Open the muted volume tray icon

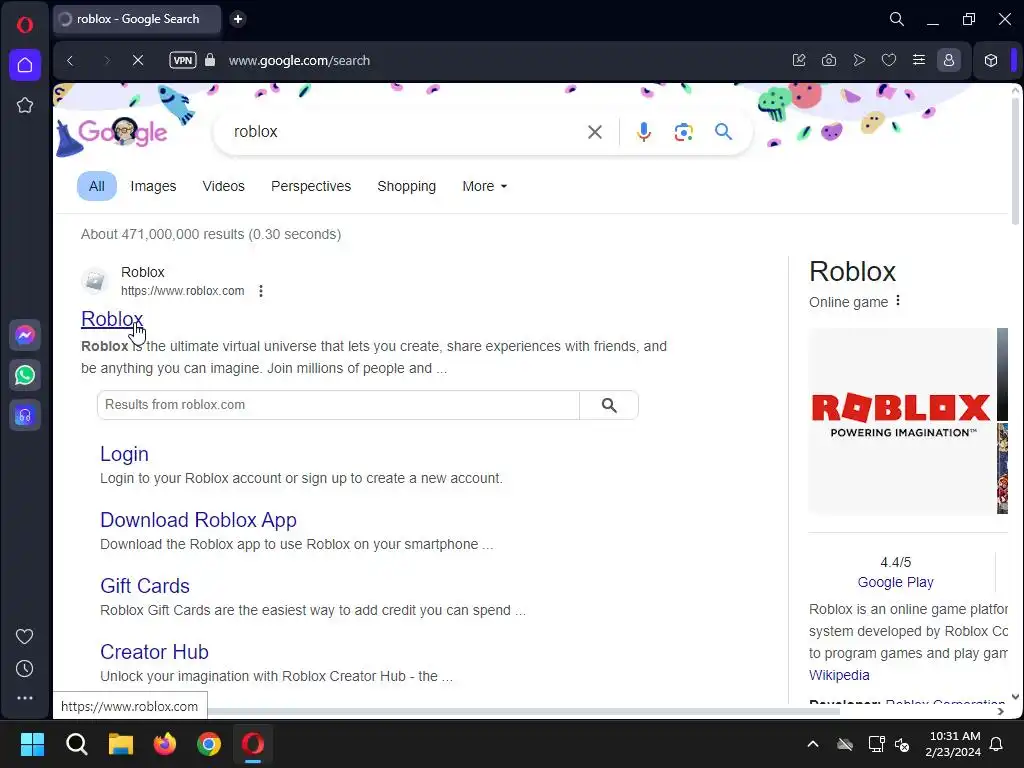click(x=902, y=744)
